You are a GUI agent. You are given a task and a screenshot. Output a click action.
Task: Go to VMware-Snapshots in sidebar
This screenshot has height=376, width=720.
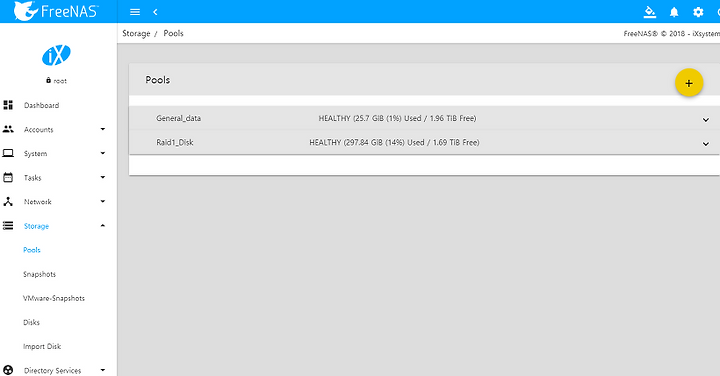[x=54, y=298]
